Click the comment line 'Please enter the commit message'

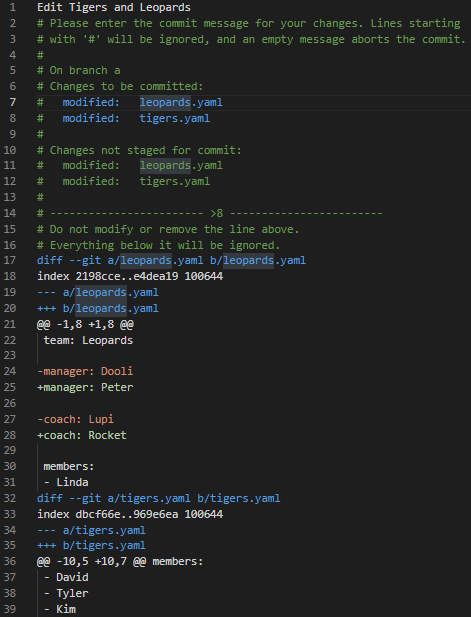pos(249,23)
